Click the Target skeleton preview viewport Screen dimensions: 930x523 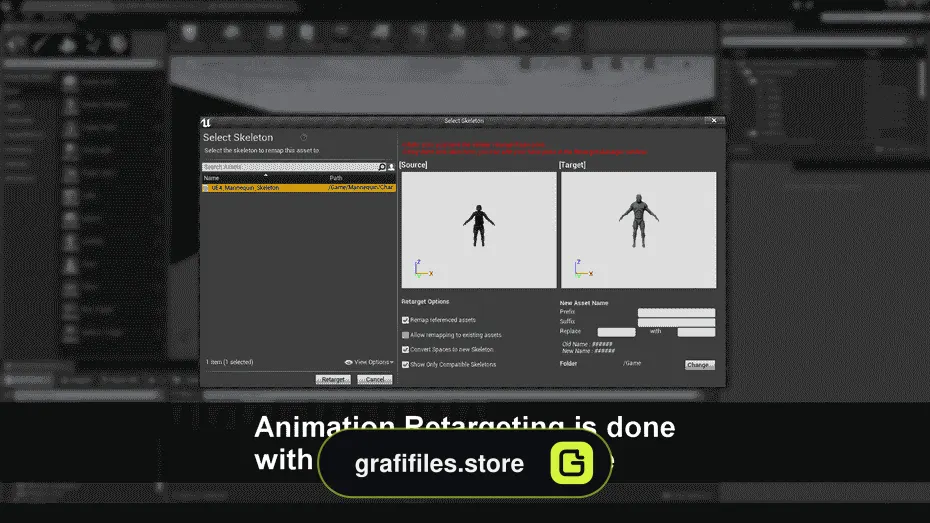point(638,230)
